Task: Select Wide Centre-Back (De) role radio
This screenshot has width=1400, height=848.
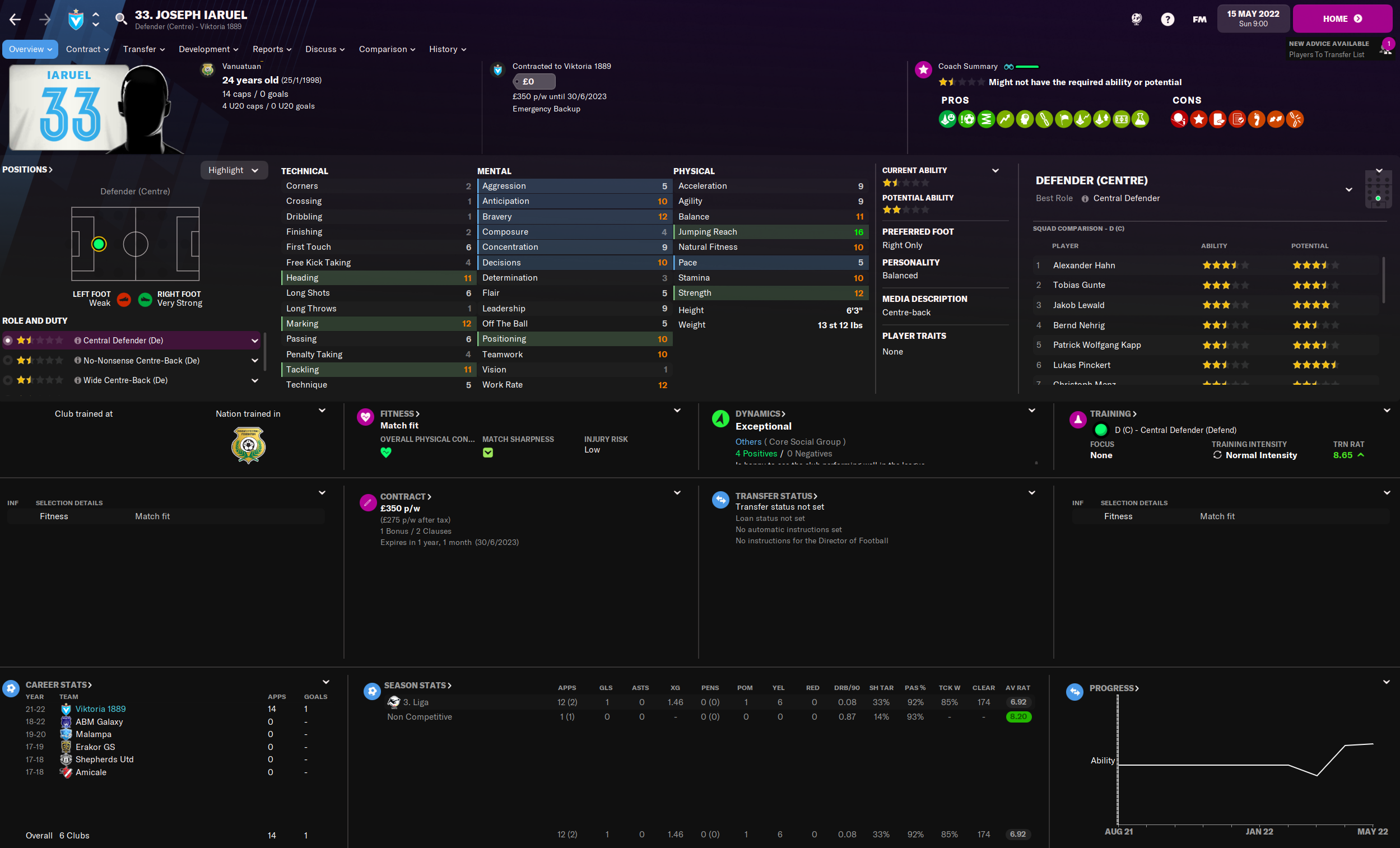Action: pyautogui.click(x=8, y=380)
